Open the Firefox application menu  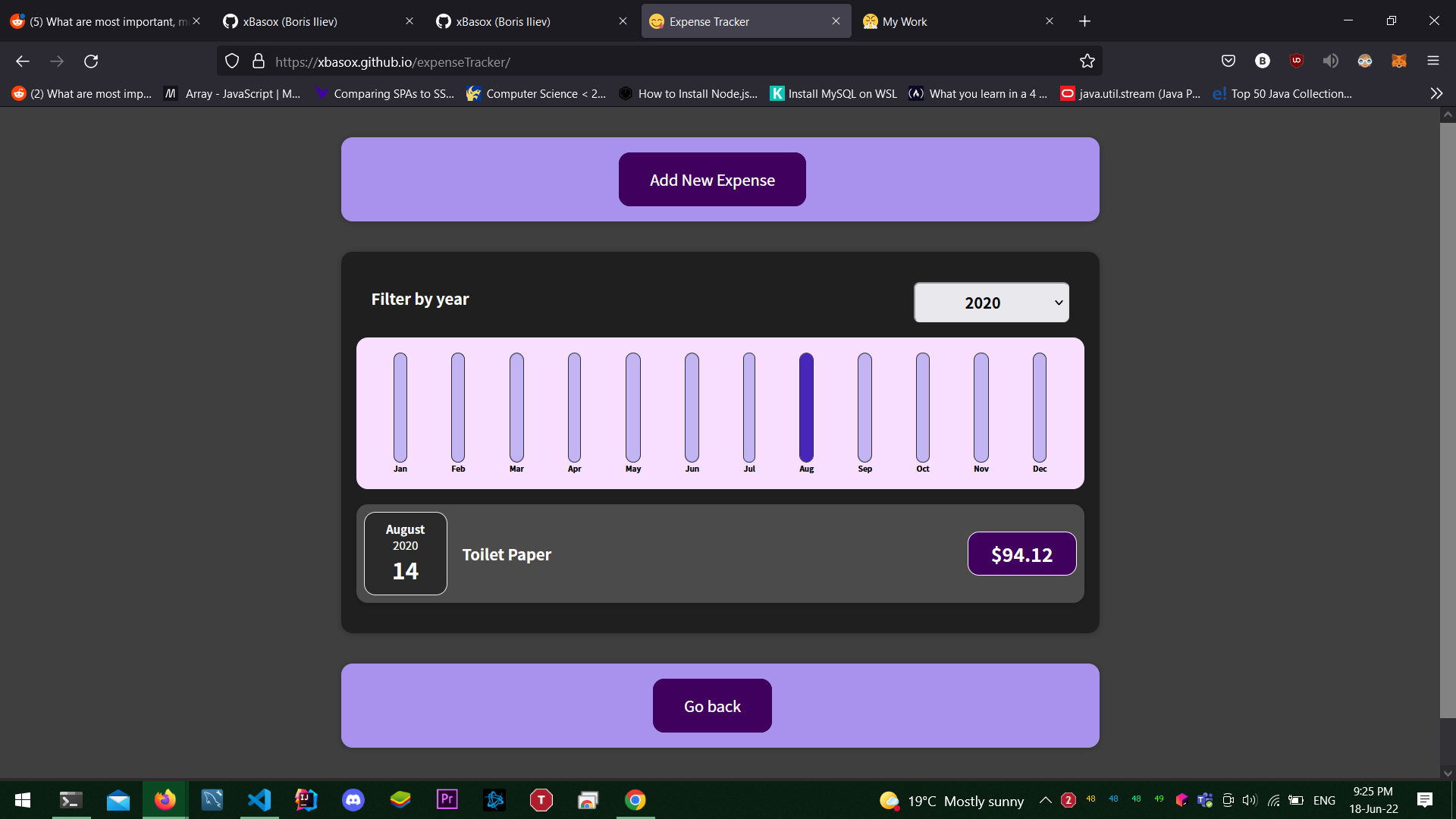coord(1432,61)
